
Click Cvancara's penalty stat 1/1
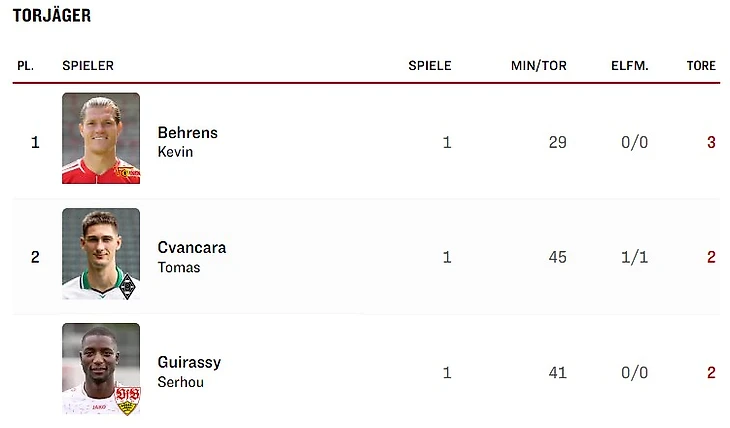click(x=634, y=258)
